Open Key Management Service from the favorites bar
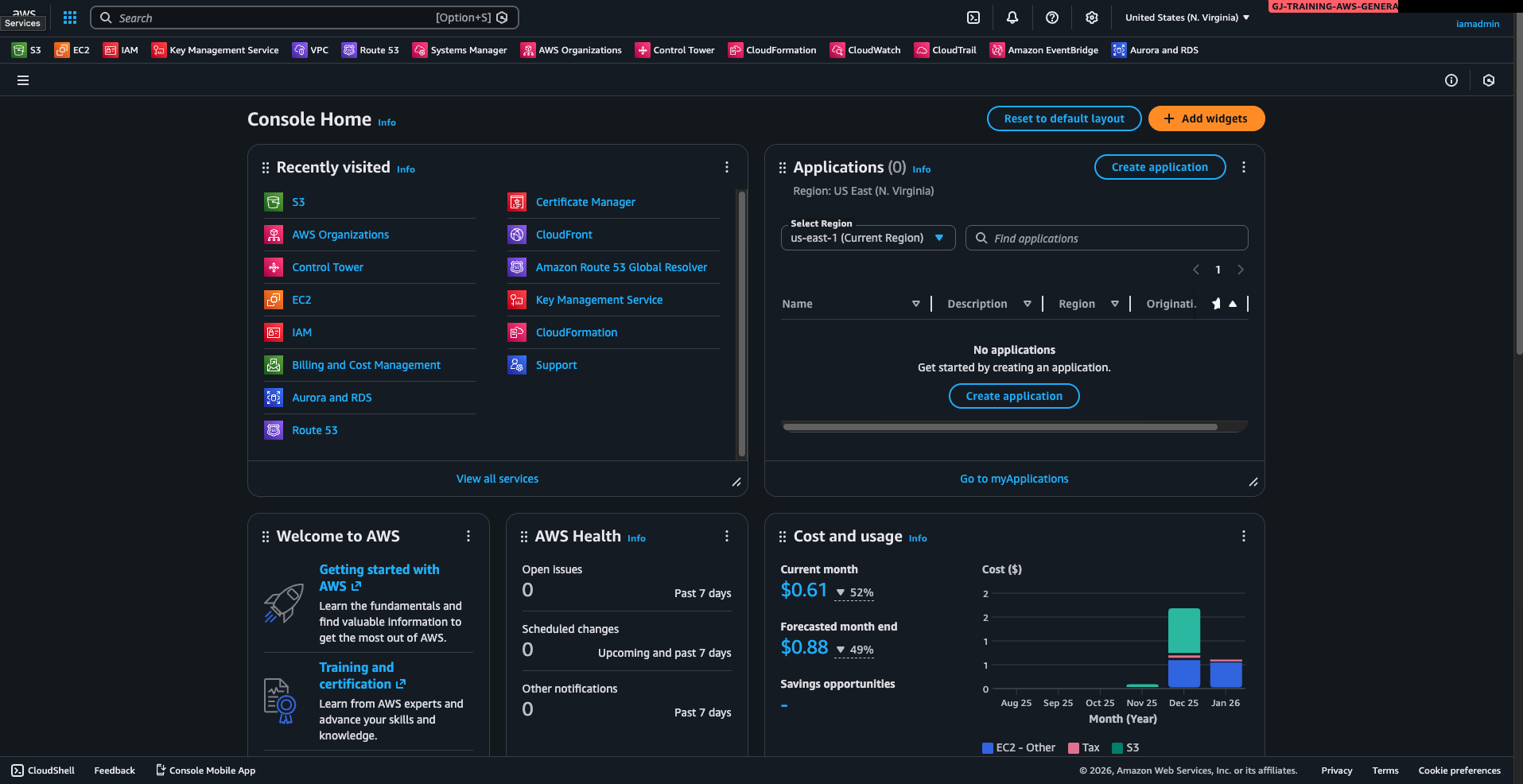 tap(215, 49)
